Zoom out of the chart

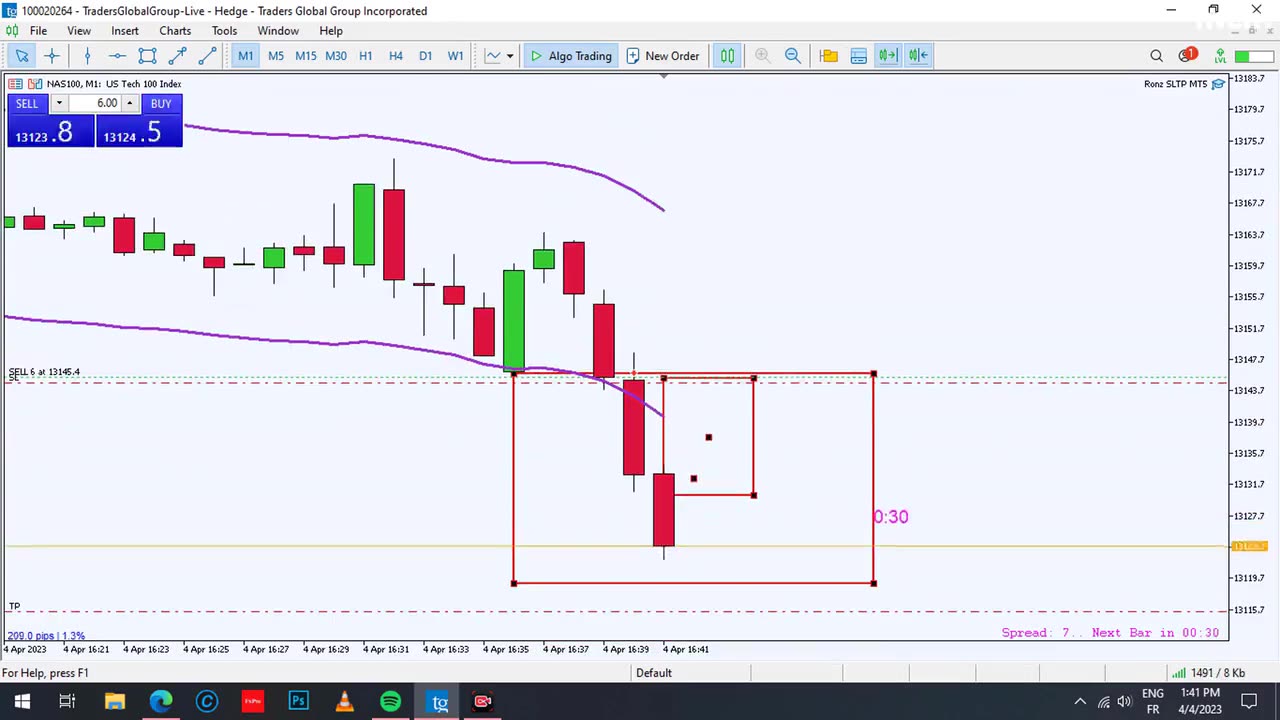792,56
